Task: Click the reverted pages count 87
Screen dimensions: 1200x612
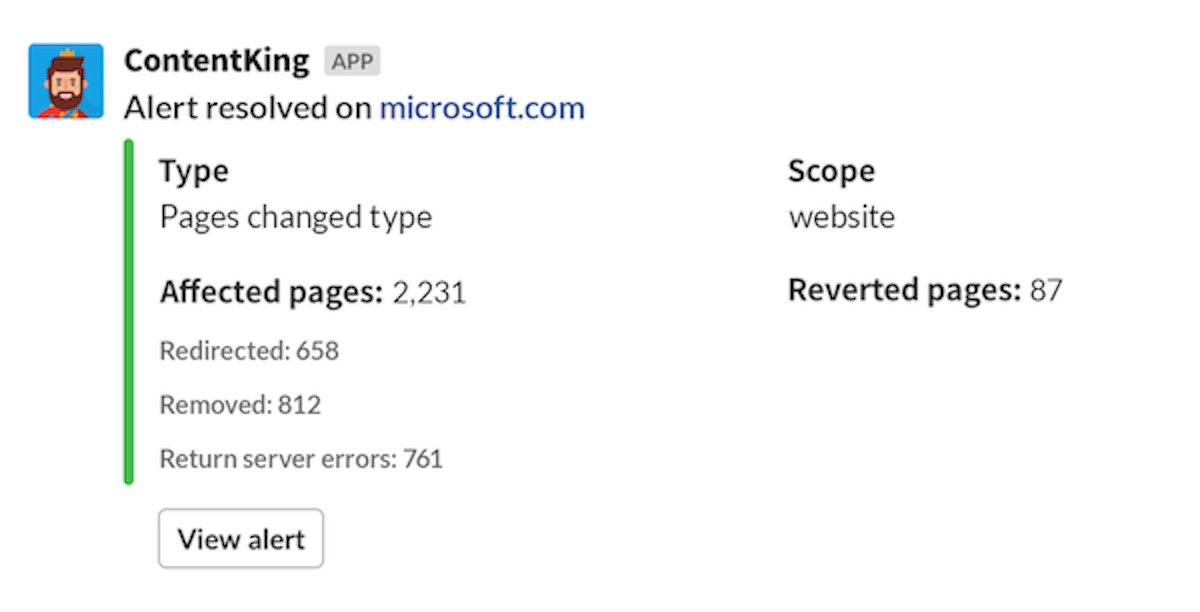Action: (1046, 291)
